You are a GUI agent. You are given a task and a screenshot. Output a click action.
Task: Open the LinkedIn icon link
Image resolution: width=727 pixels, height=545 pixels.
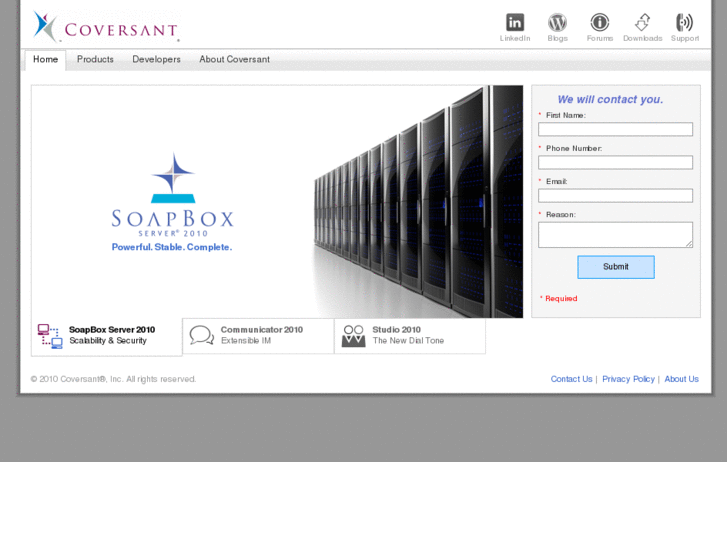515,22
